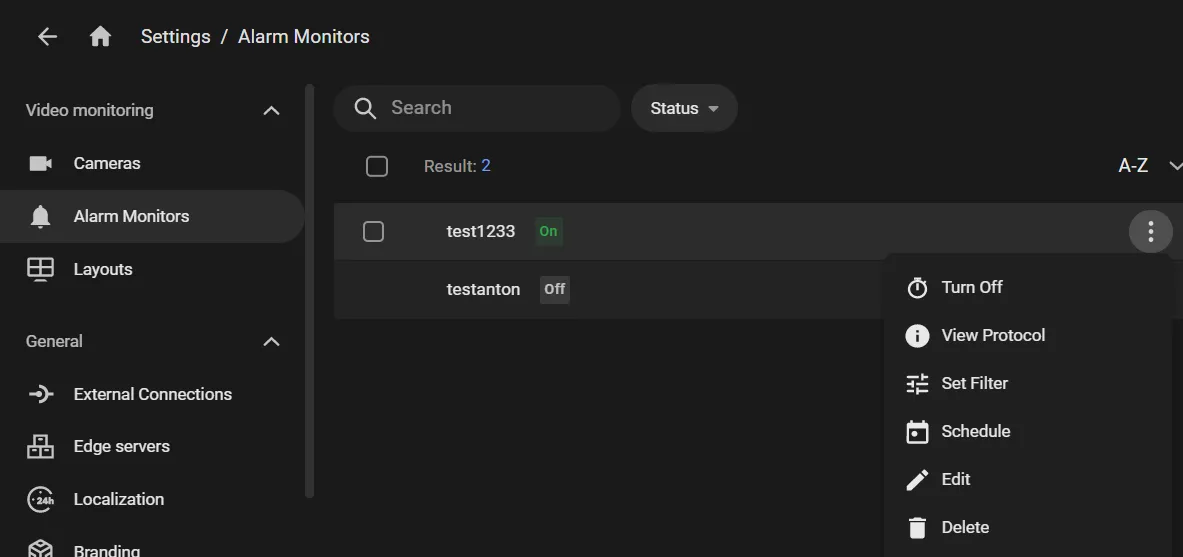This screenshot has height=557, width=1183.
Task: Click the Localization 24h icon
Action: click(x=40, y=500)
